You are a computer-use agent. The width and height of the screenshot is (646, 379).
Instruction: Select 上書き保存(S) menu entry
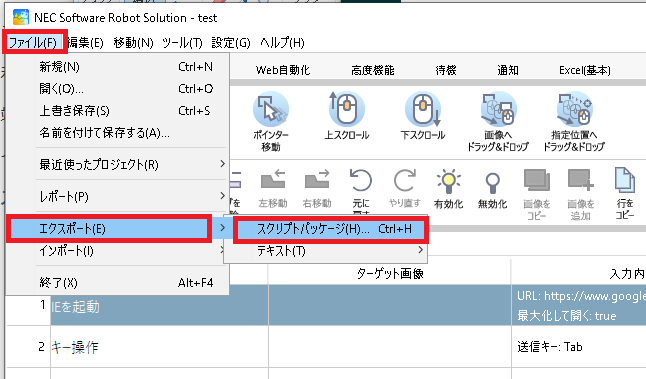[x=117, y=111]
